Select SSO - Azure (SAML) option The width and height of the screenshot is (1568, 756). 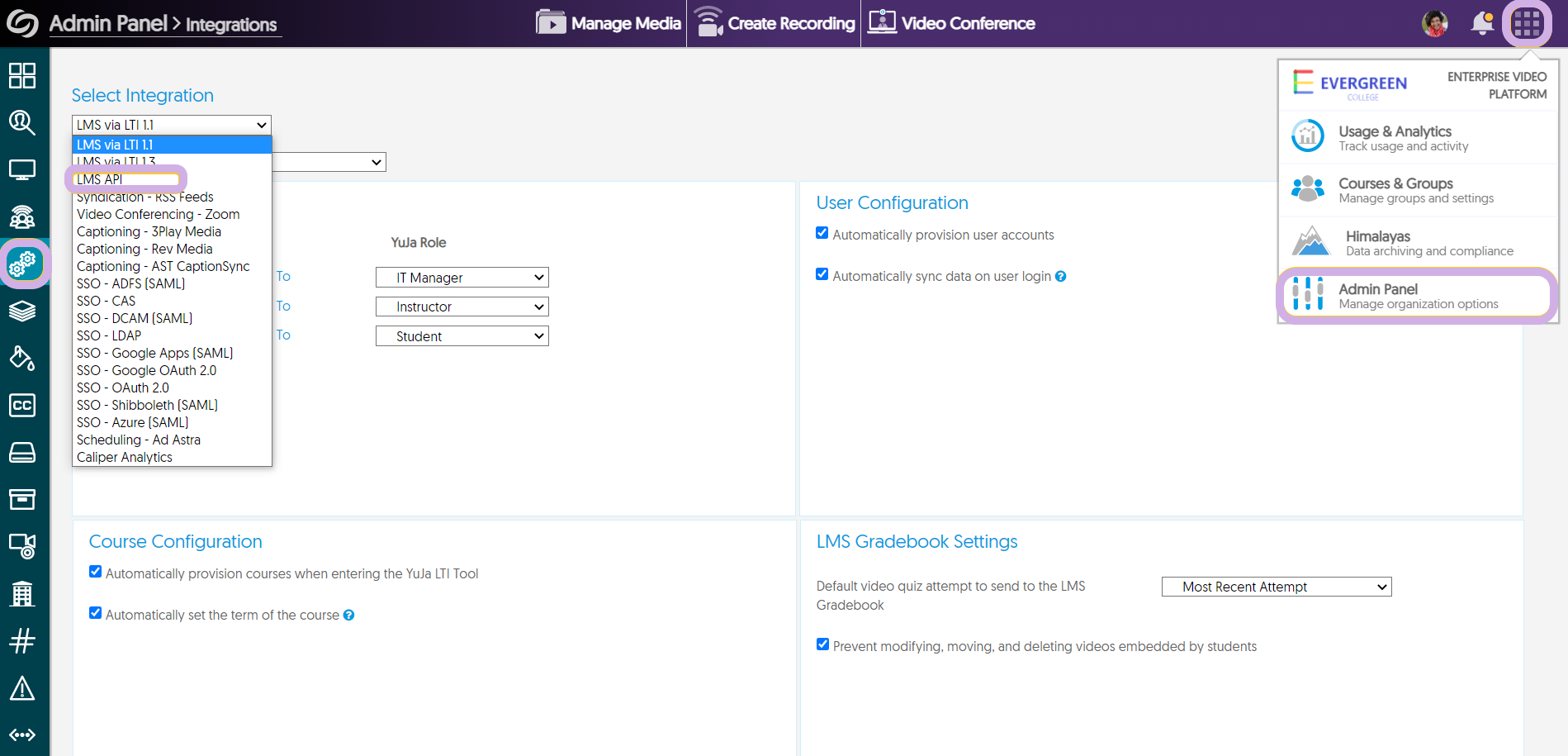click(x=172, y=422)
